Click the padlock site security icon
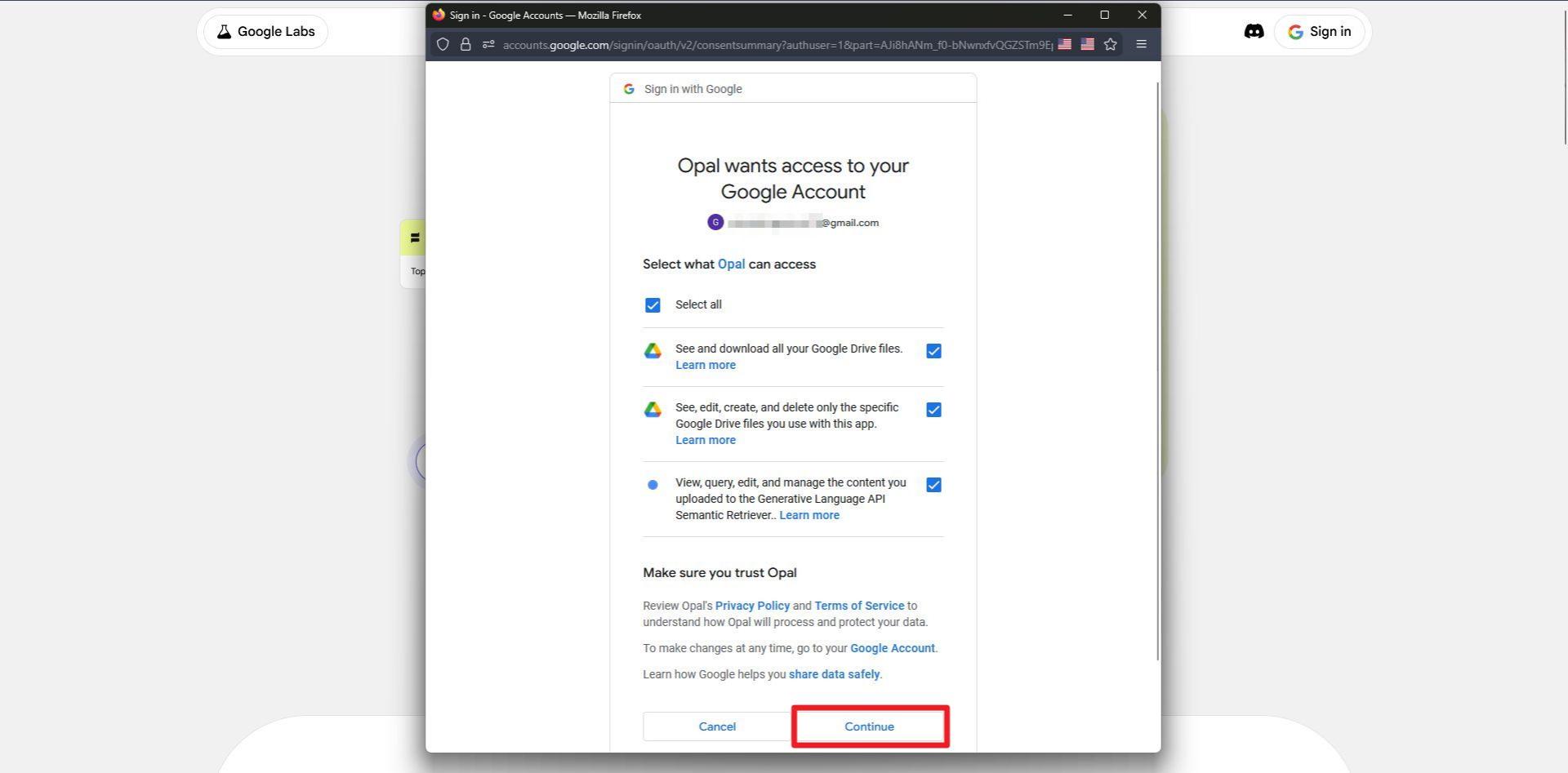 465,45
